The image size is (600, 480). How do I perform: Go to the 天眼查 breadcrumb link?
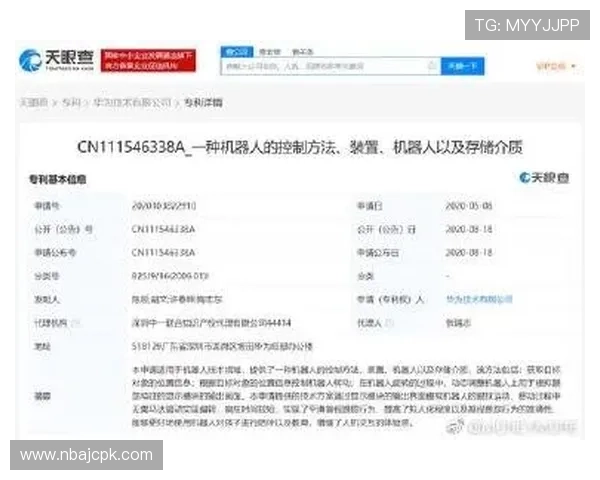coord(34,103)
